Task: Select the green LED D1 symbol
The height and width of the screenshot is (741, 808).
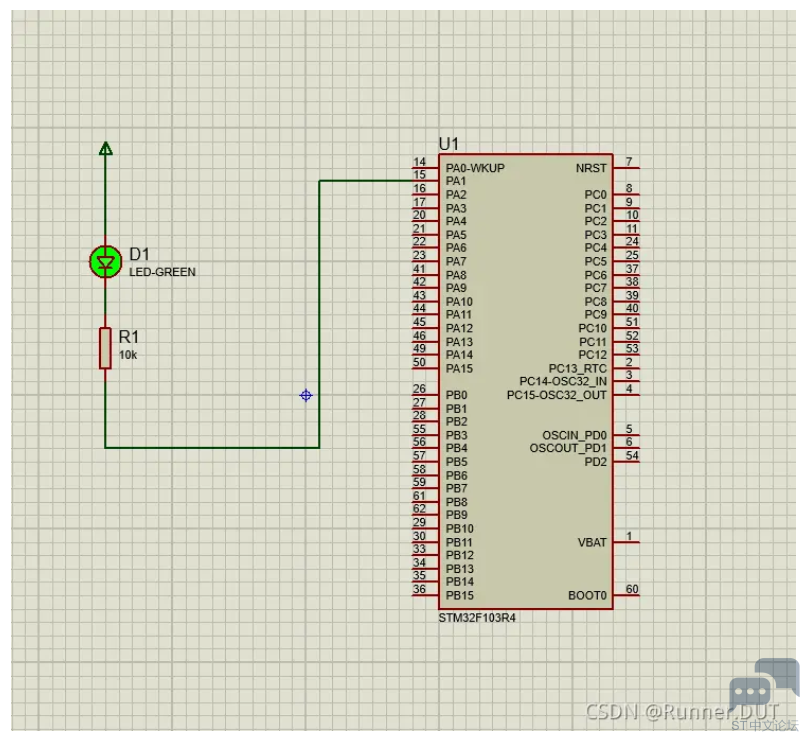Action: coord(106,262)
